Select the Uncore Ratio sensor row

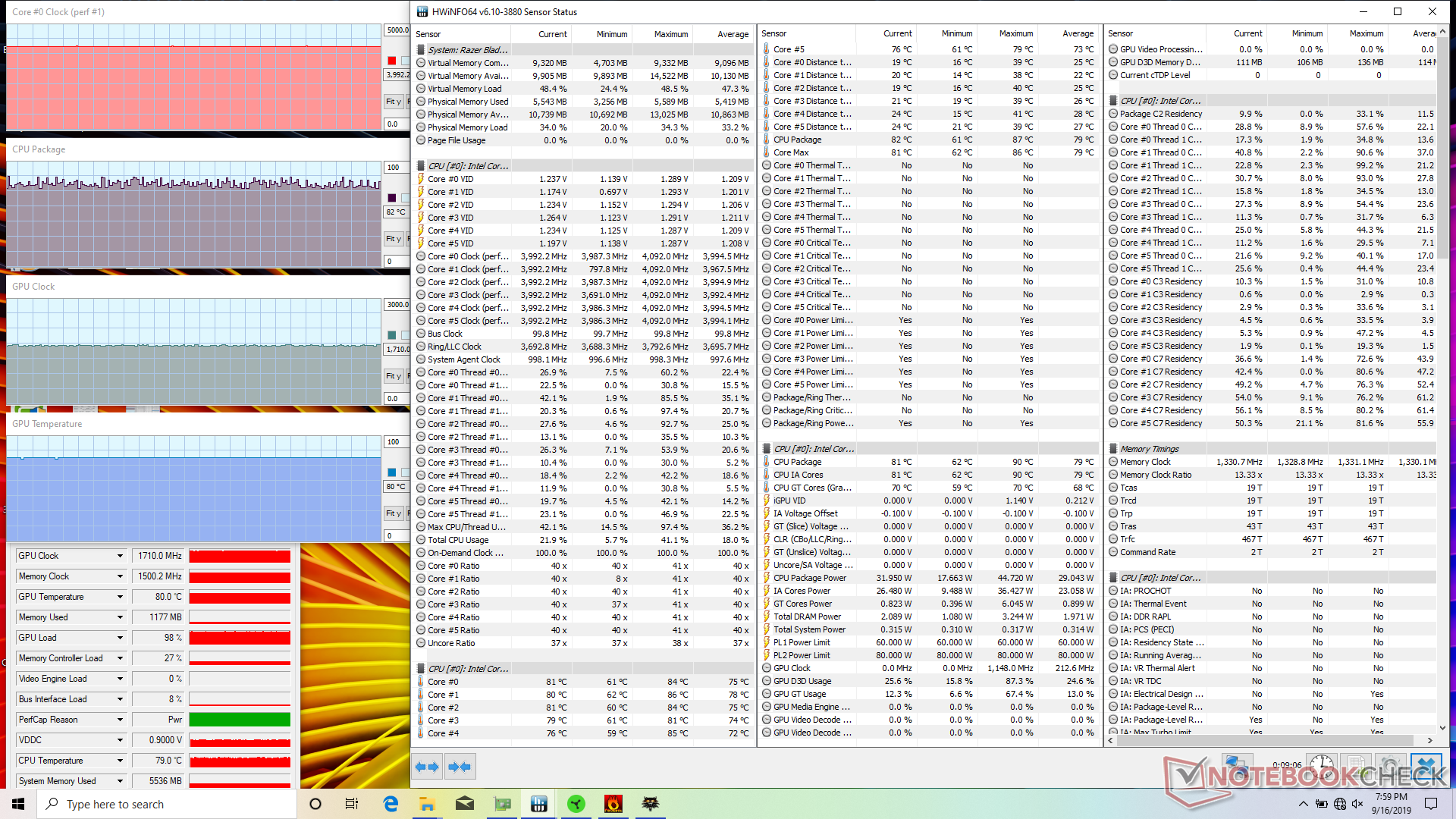(584, 643)
